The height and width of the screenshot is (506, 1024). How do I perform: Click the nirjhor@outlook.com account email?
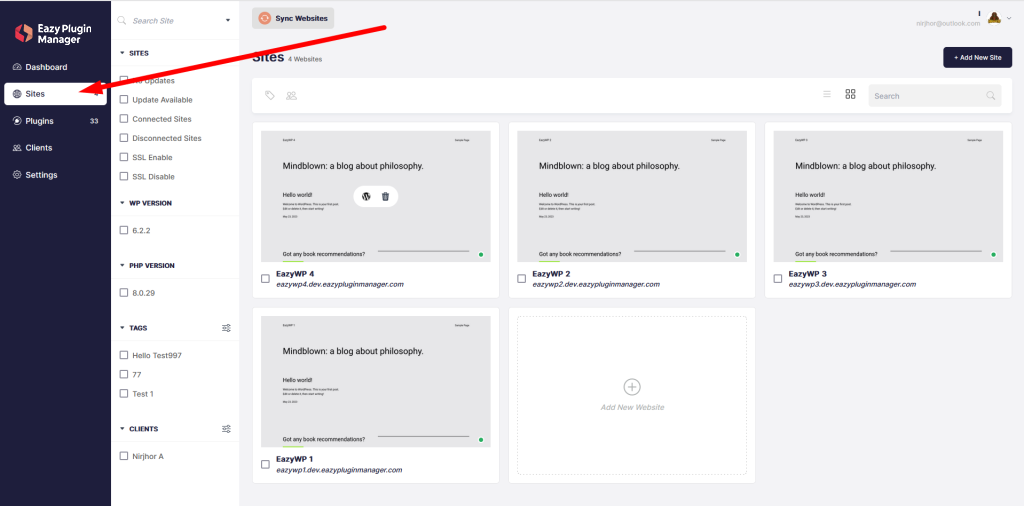point(948,24)
